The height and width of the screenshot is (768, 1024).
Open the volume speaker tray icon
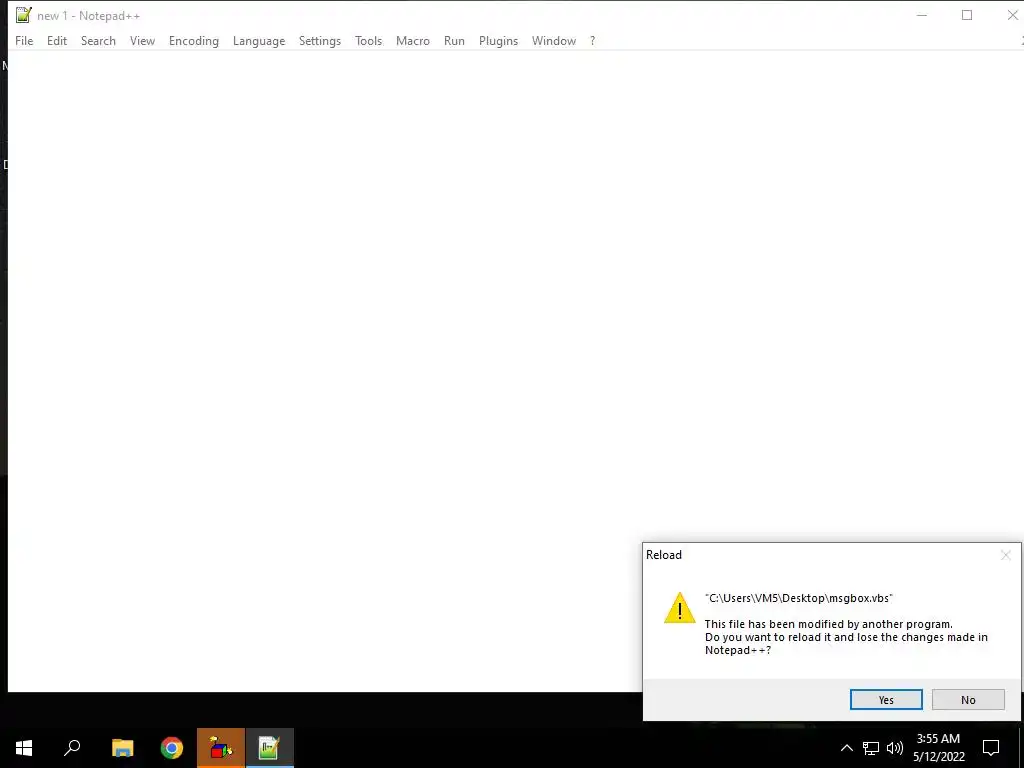[895, 748]
